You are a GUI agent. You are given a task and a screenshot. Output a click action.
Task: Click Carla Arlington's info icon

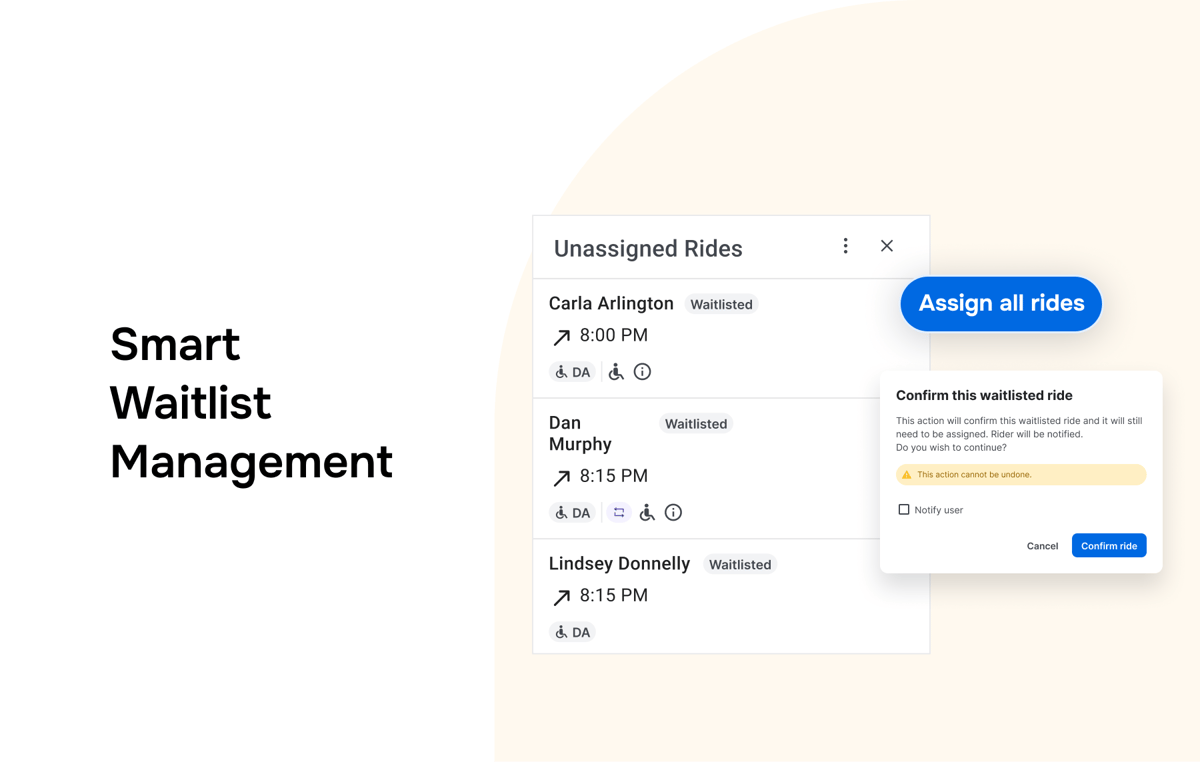pyautogui.click(x=642, y=372)
